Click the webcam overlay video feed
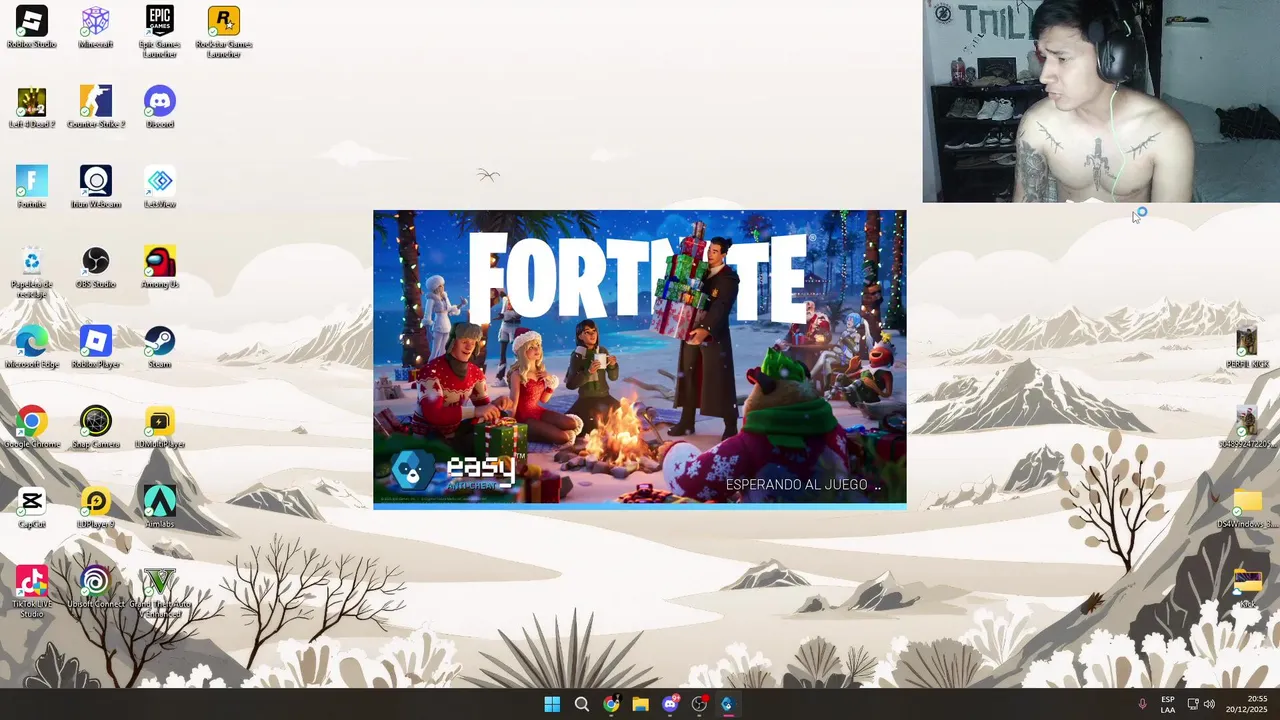Screen dimensions: 1280x720 1101,101
